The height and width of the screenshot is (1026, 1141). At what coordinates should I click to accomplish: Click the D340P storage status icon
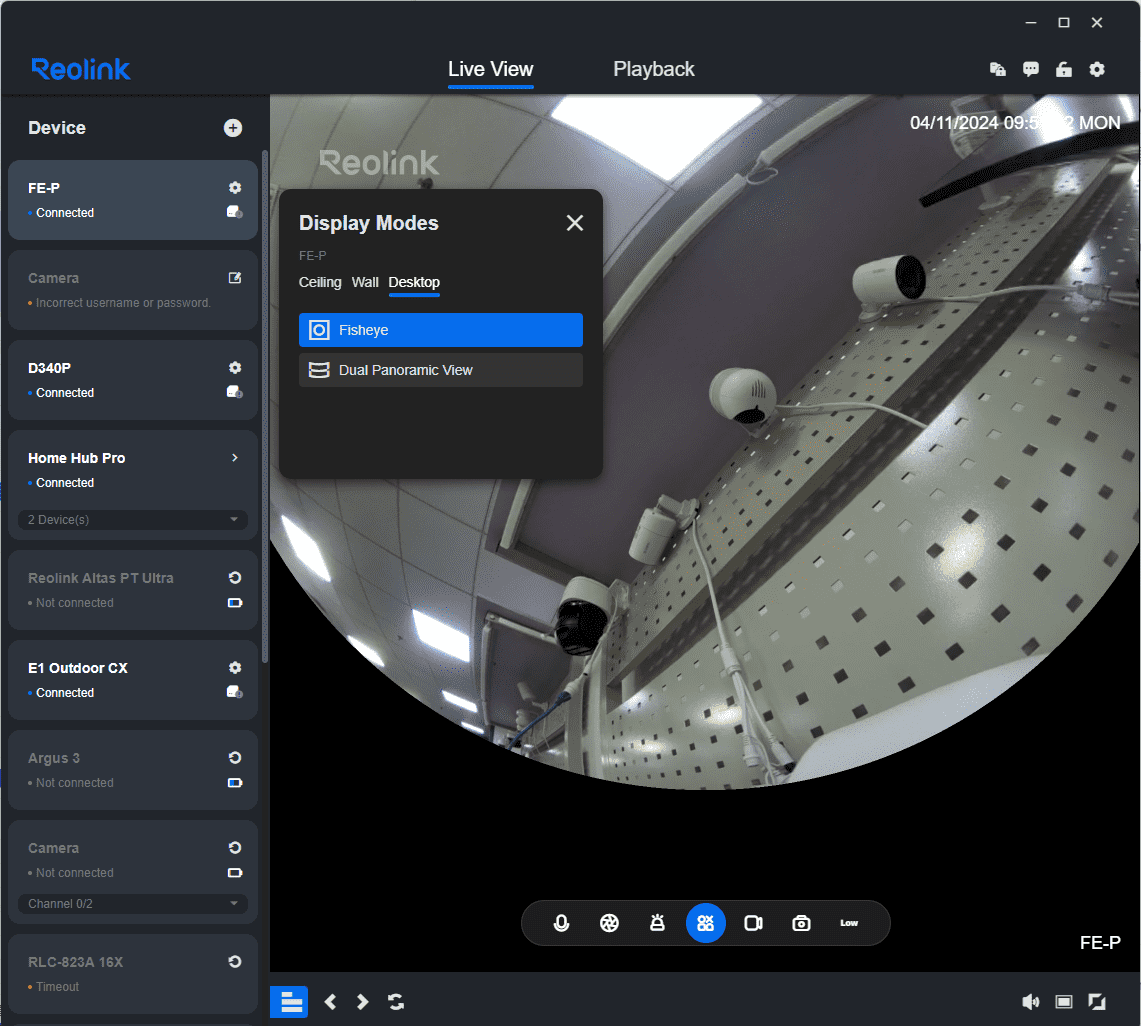(235, 392)
